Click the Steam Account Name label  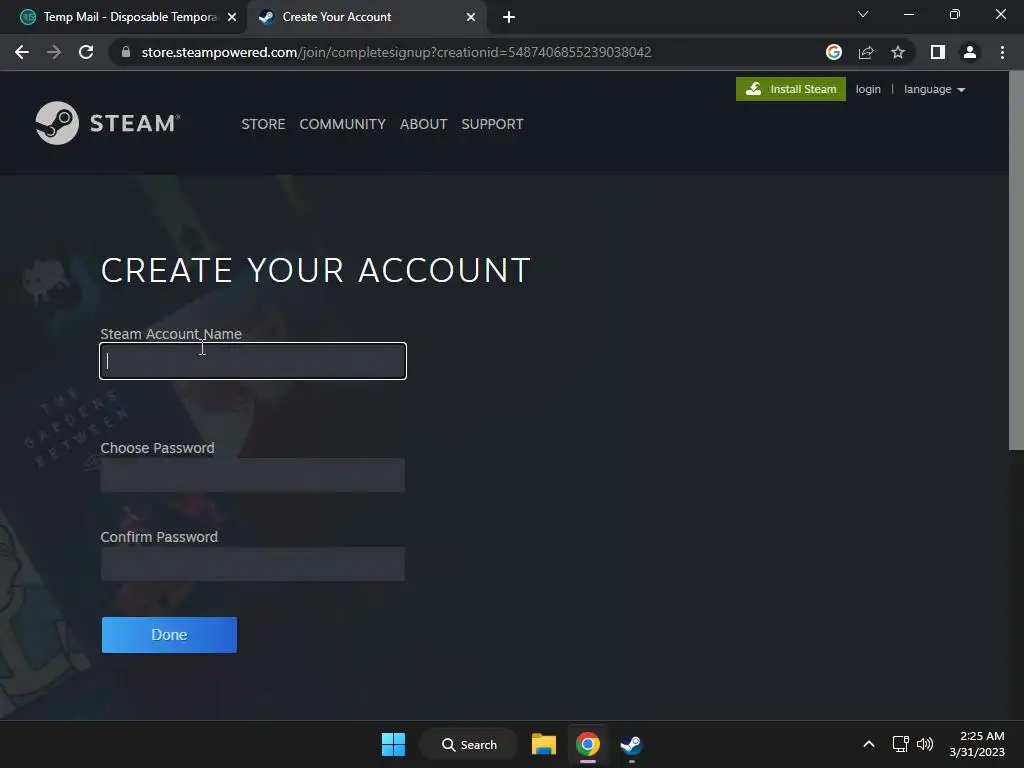pos(171,334)
